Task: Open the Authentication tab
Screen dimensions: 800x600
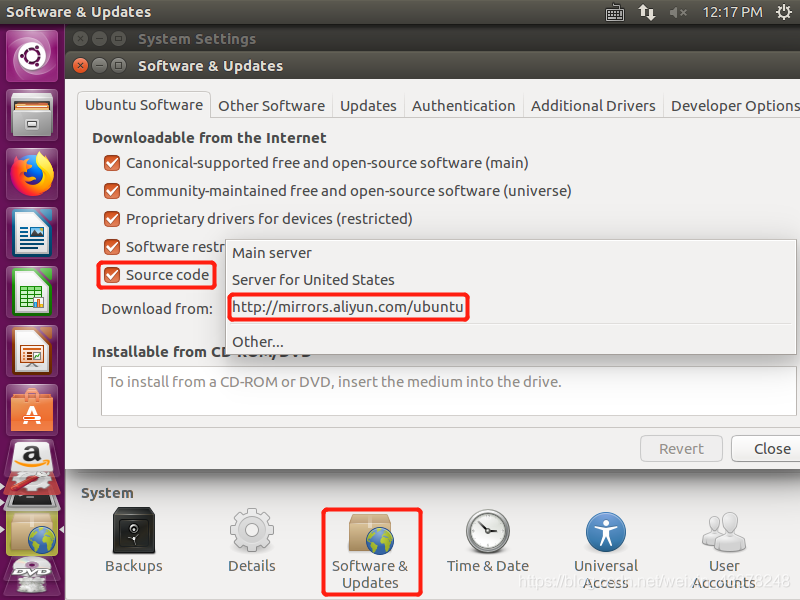Action: click(464, 106)
